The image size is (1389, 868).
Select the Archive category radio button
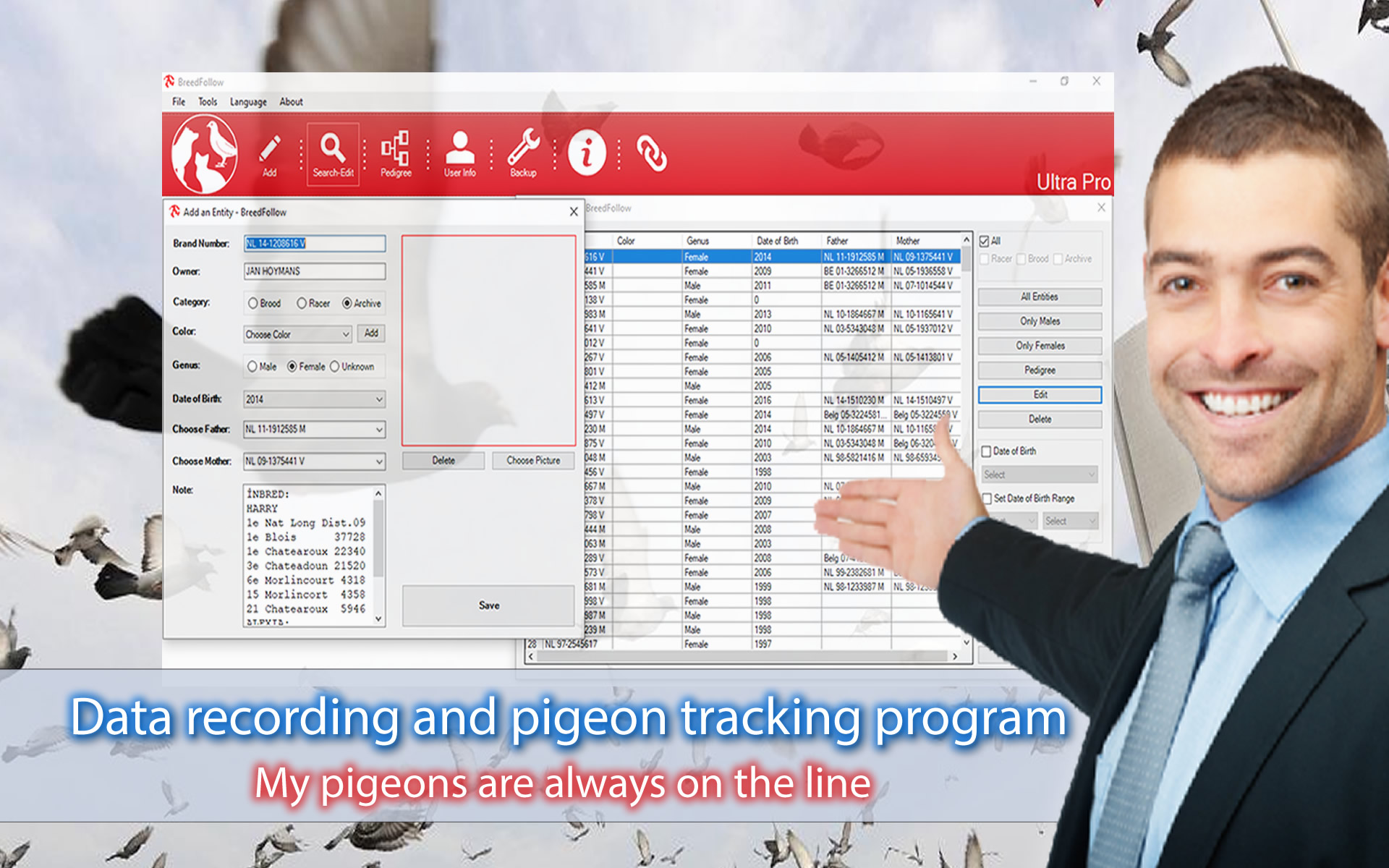347,303
